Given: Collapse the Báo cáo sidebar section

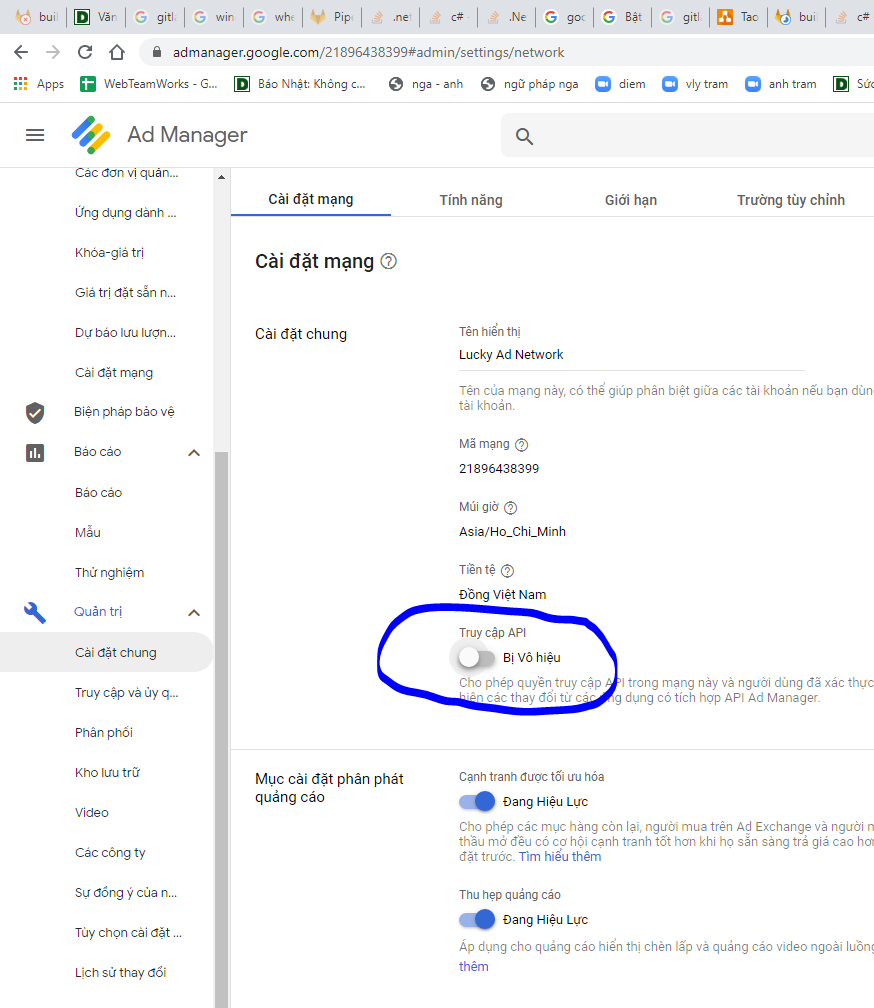Looking at the screenshot, I should pos(194,453).
